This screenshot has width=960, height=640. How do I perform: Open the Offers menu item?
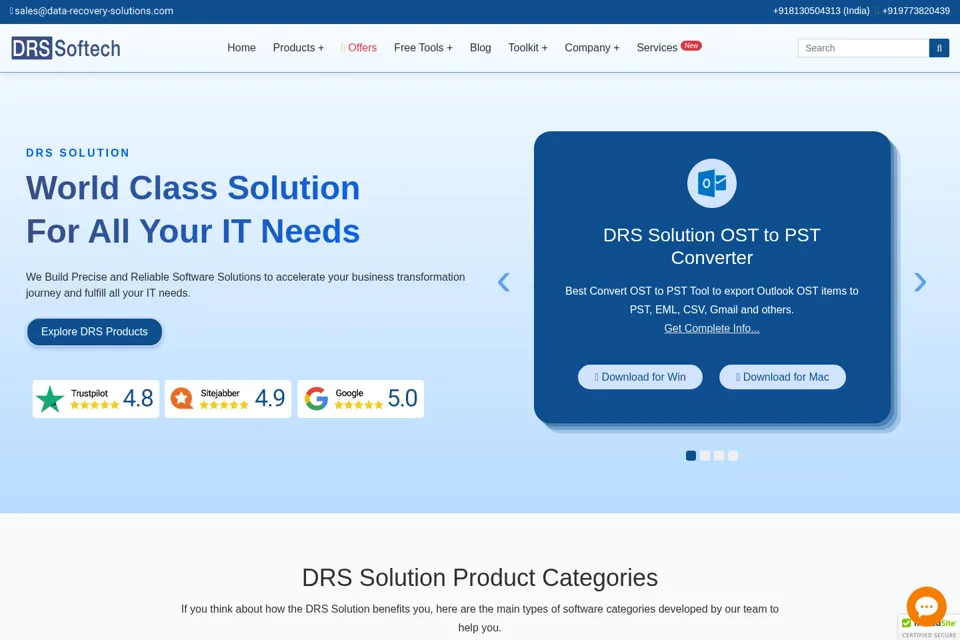pos(359,48)
